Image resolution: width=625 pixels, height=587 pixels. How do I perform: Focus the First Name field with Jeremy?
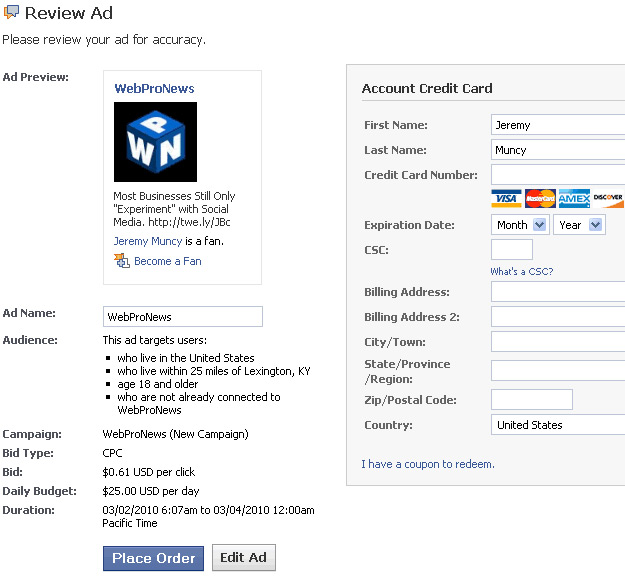[x=558, y=125]
